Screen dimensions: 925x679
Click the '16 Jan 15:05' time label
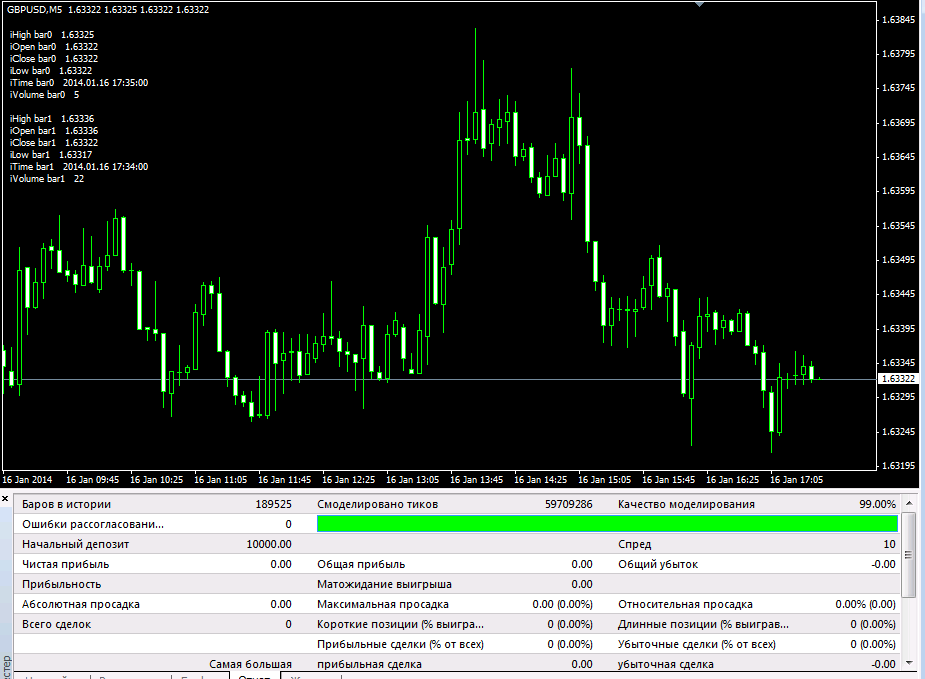pyautogui.click(x=605, y=480)
